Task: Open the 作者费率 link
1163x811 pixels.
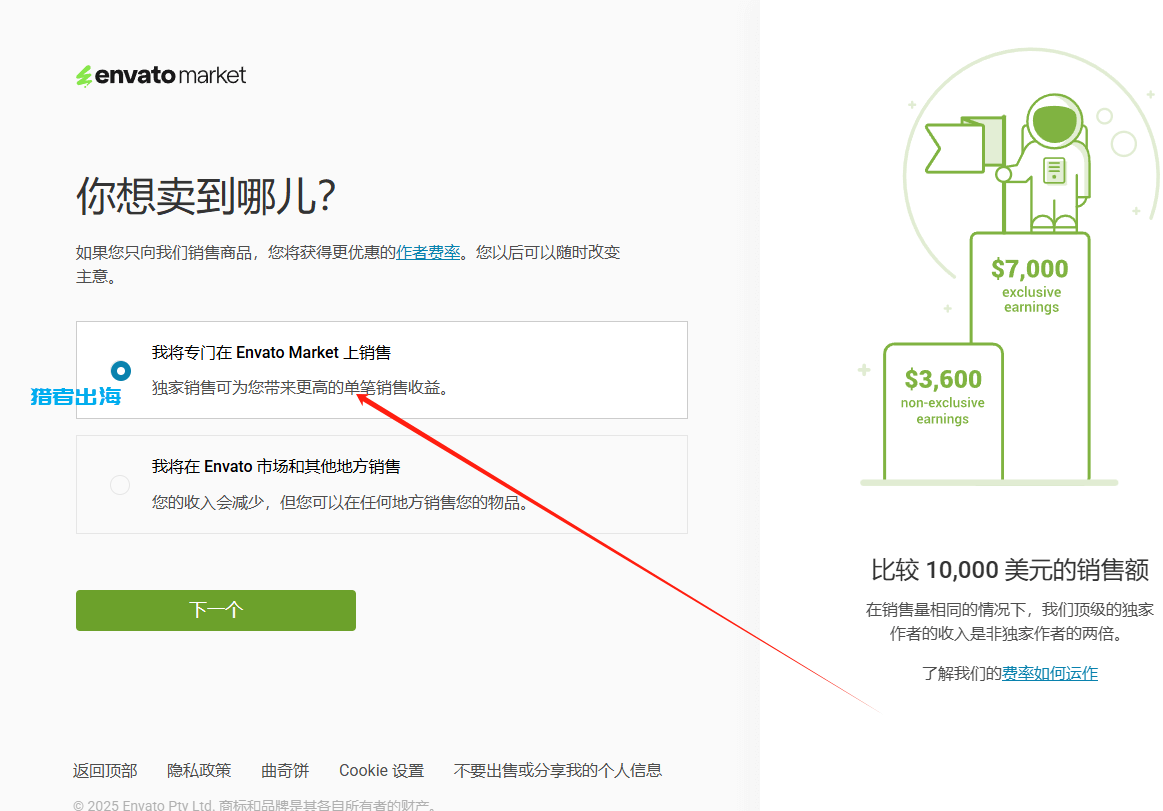Action: (x=428, y=252)
